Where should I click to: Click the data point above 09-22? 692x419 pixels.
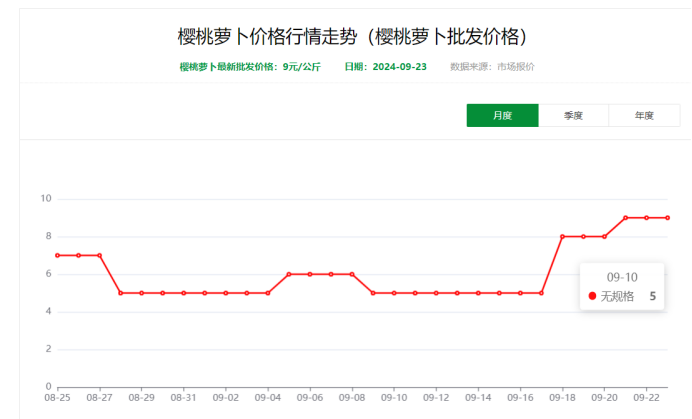coord(647,218)
